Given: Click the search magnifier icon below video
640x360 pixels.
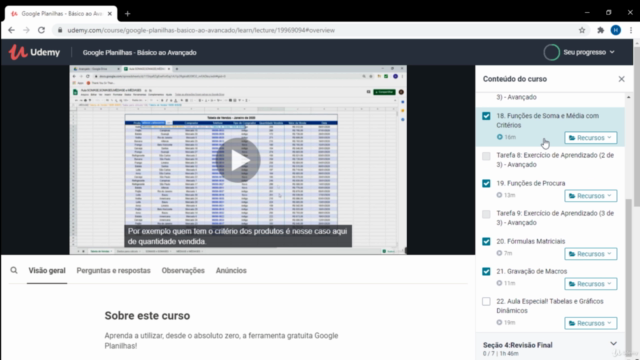Looking at the screenshot, I should point(14,270).
